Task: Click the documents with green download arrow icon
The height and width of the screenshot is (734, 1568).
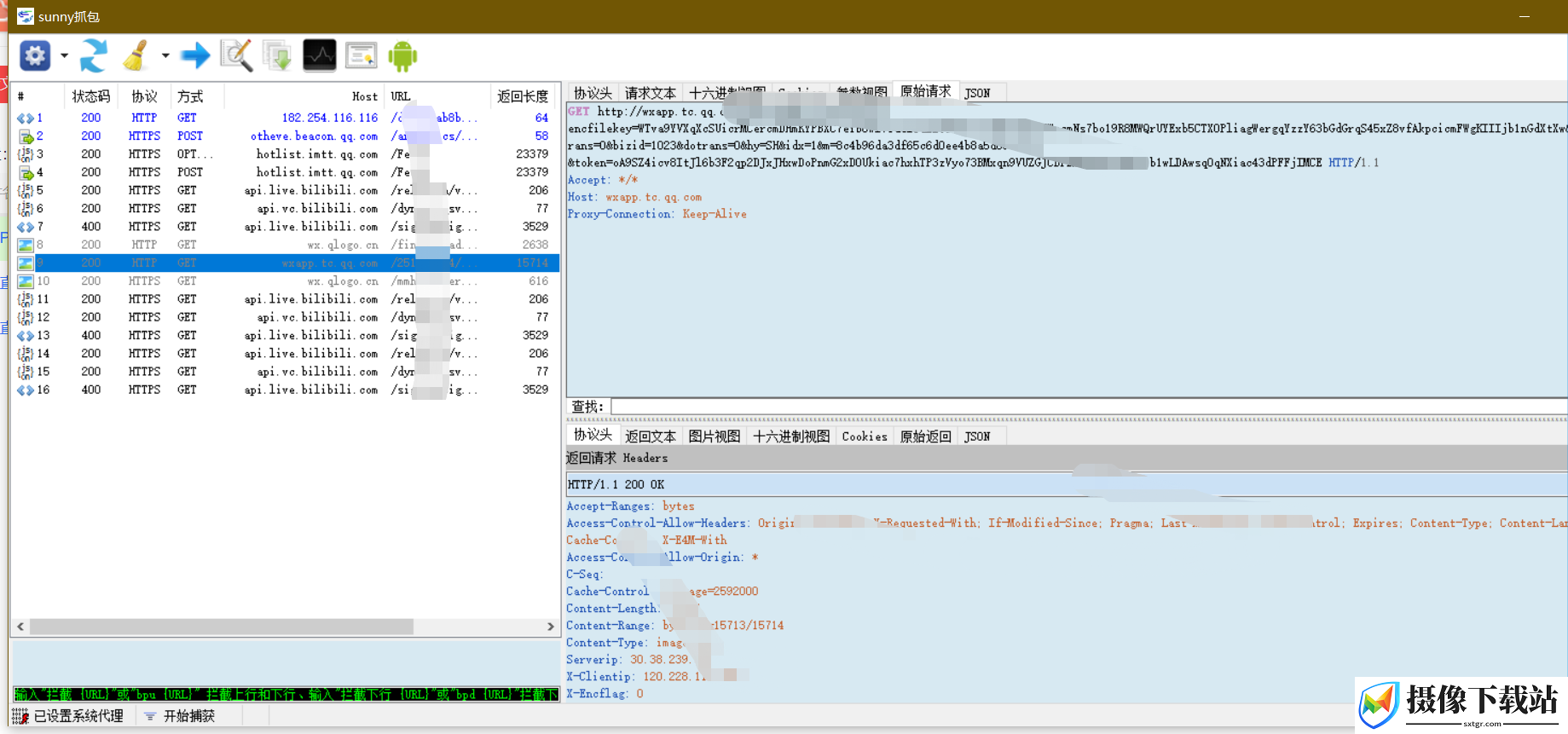Action: 277,56
